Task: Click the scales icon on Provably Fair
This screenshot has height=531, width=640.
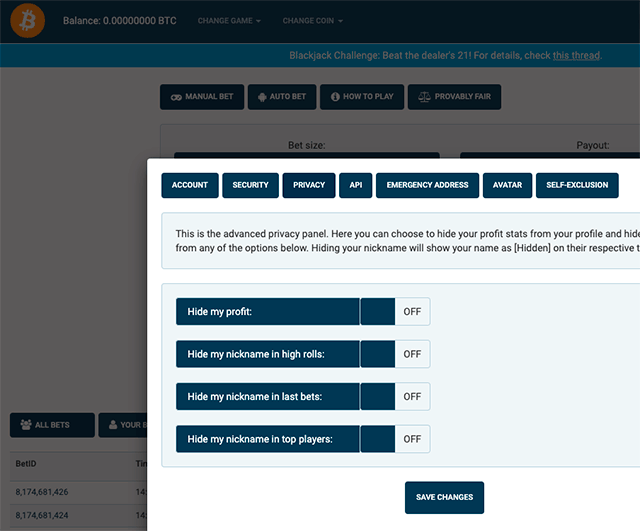Action: click(423, 97)
